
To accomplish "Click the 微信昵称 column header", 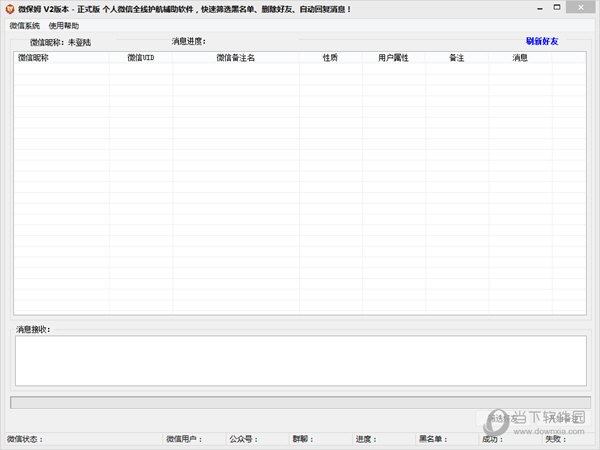I will tap(62, 58).
